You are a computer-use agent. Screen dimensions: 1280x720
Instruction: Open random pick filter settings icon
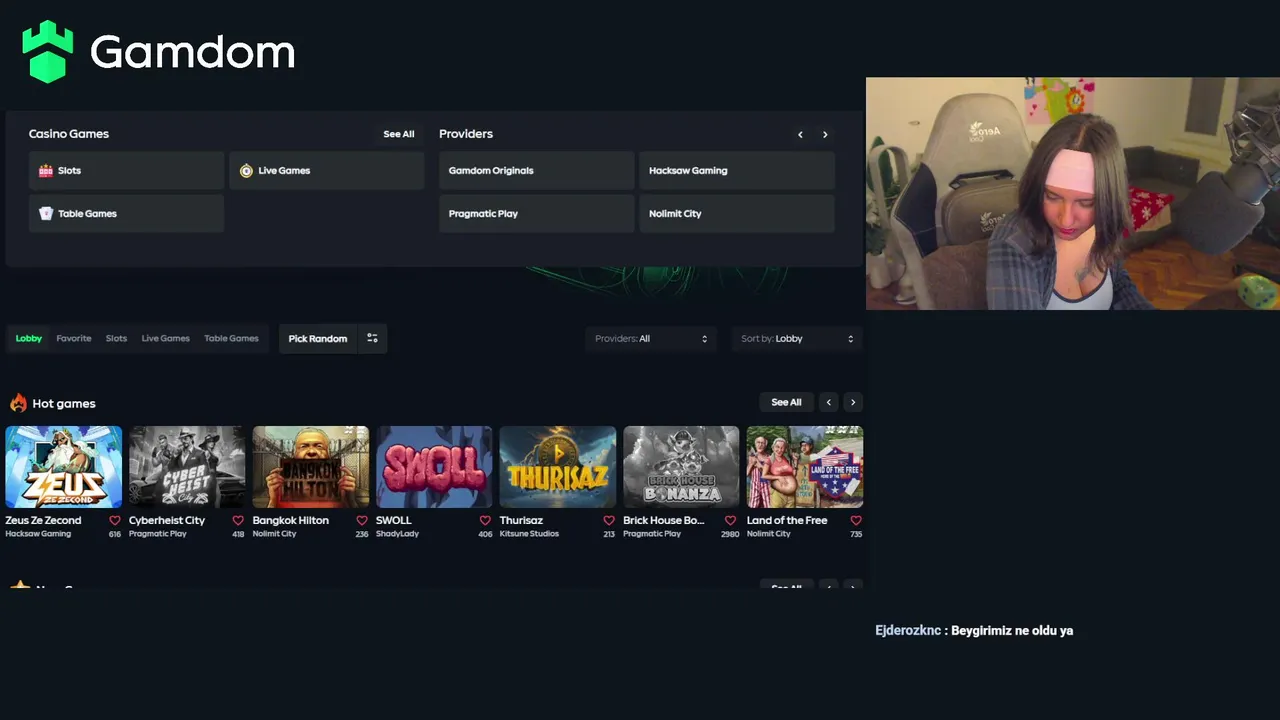pyautogui.click(x=372, y=339)
